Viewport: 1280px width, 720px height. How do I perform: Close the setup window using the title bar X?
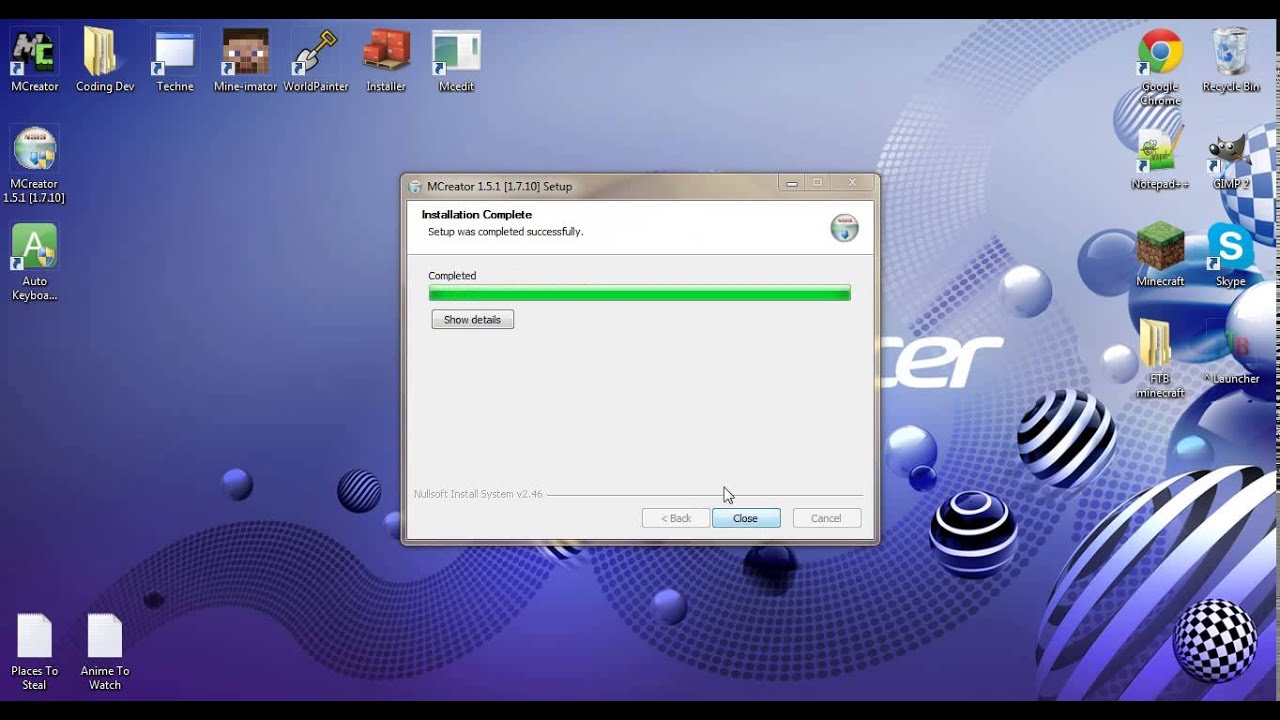tap(852, 183)
